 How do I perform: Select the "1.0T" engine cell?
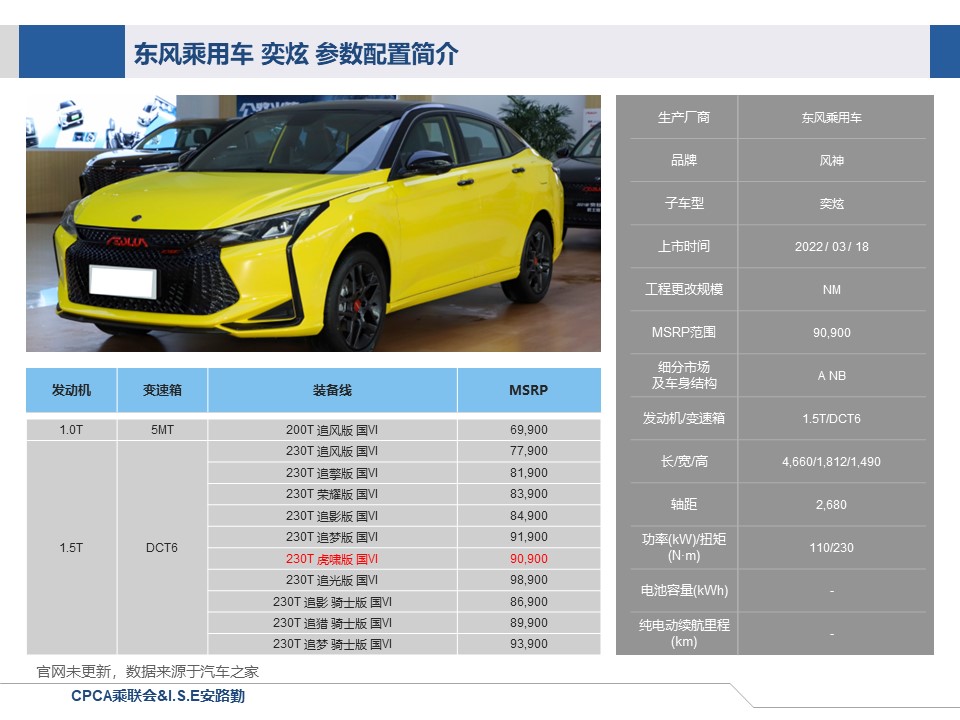point(71,430)
